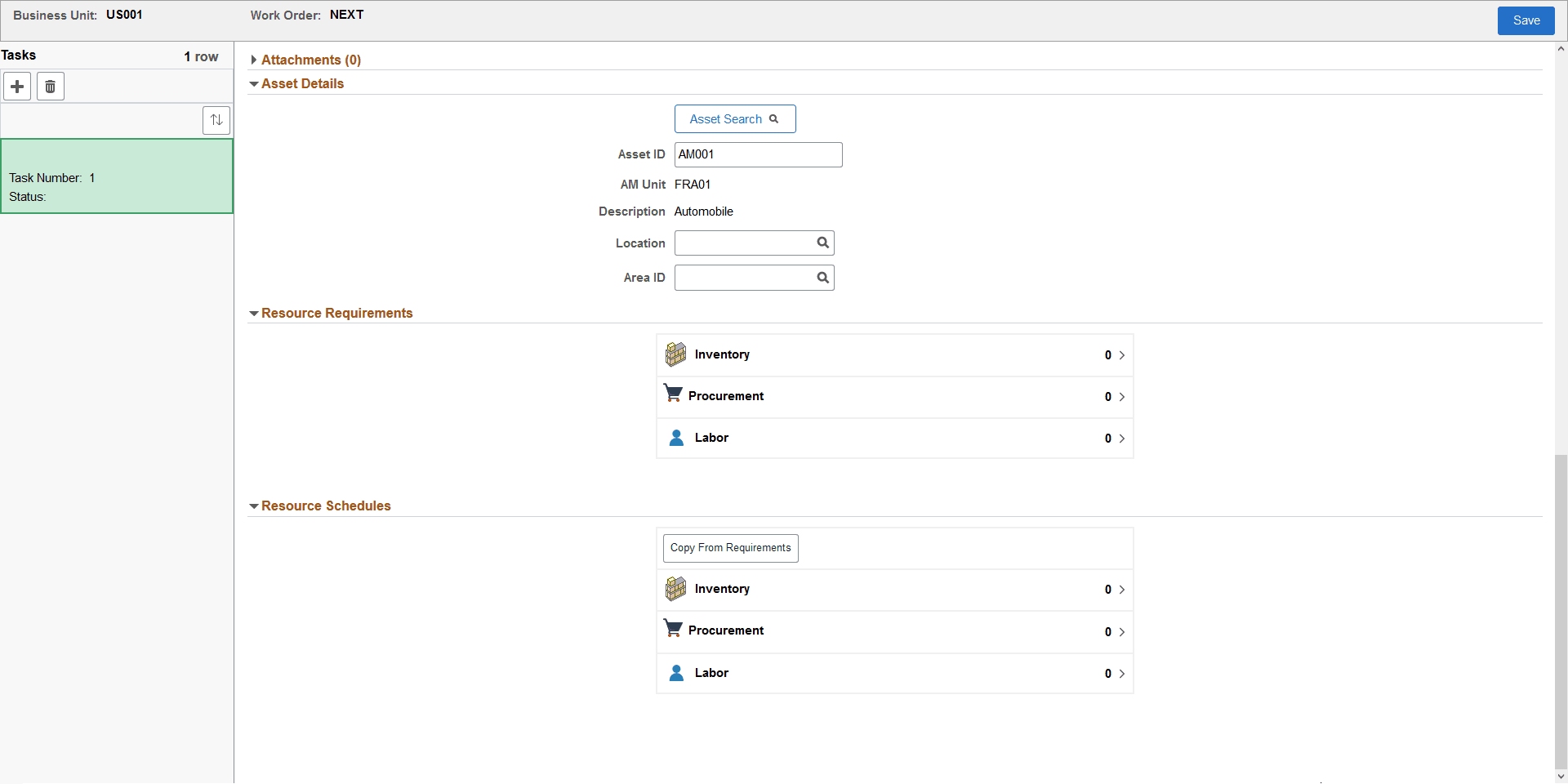Click the sort arrows icon in Tasks panel
The height and width of the screenshot is (784, 1568).
216,120
